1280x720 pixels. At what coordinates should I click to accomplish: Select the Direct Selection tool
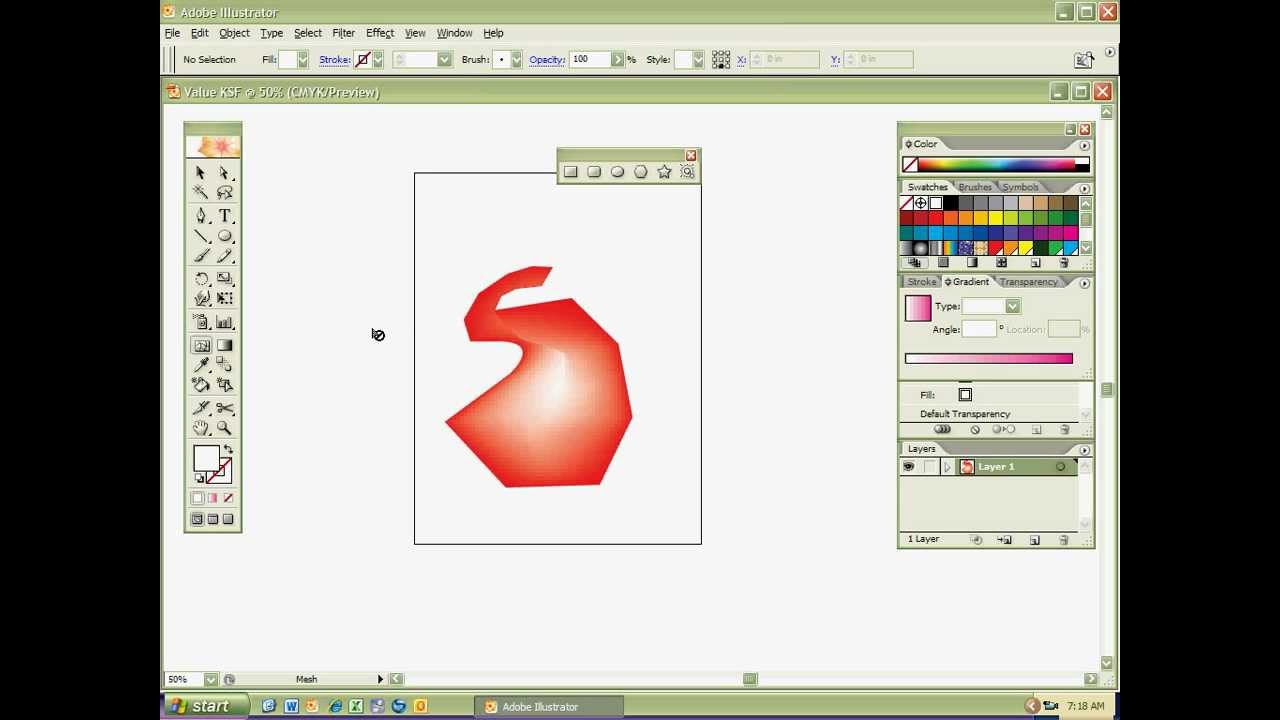224,173
